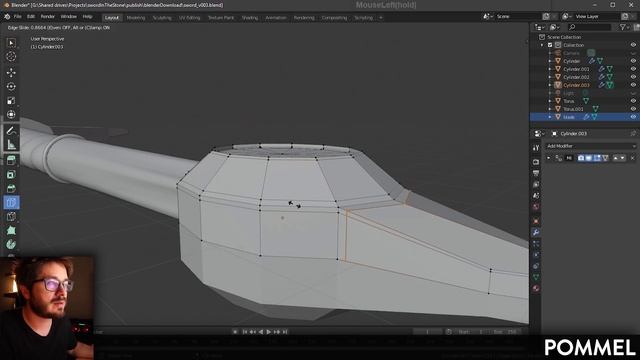Viewport: 640px width, 360px height.
Task: Toggle modifier render visibility camera icon
Action: click(581, 158)
